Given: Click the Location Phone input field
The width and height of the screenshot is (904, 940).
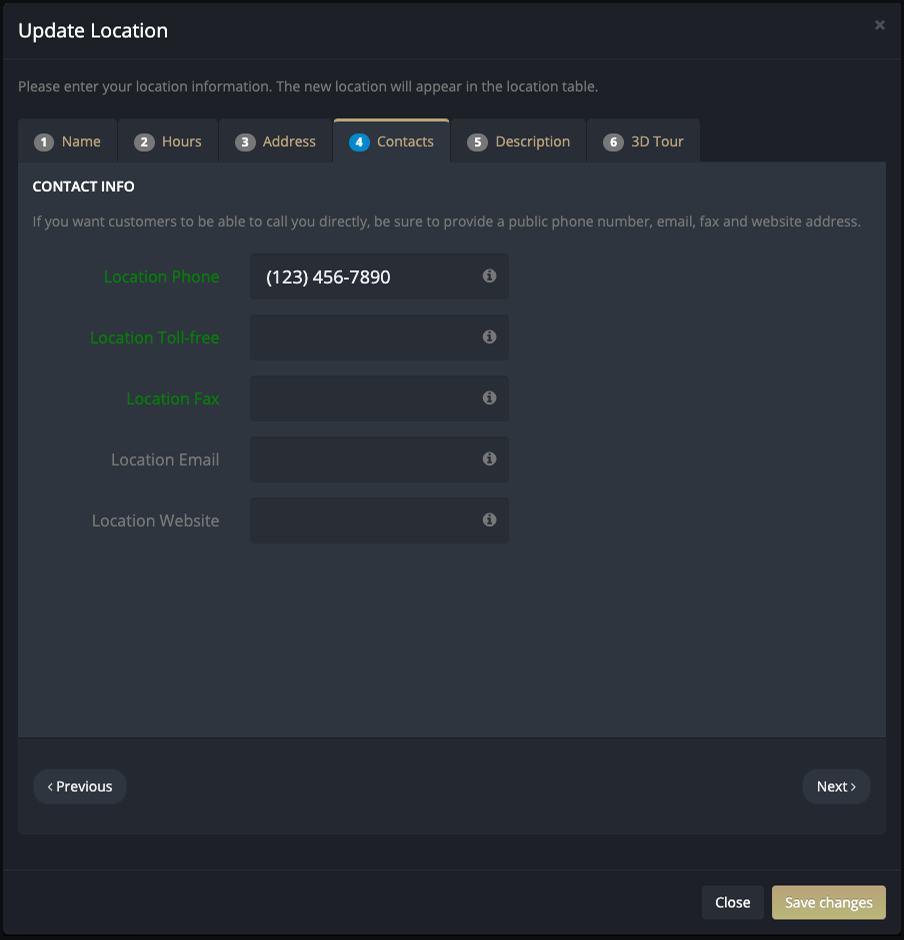Looking at the screenshot, I should pos(379,276).
